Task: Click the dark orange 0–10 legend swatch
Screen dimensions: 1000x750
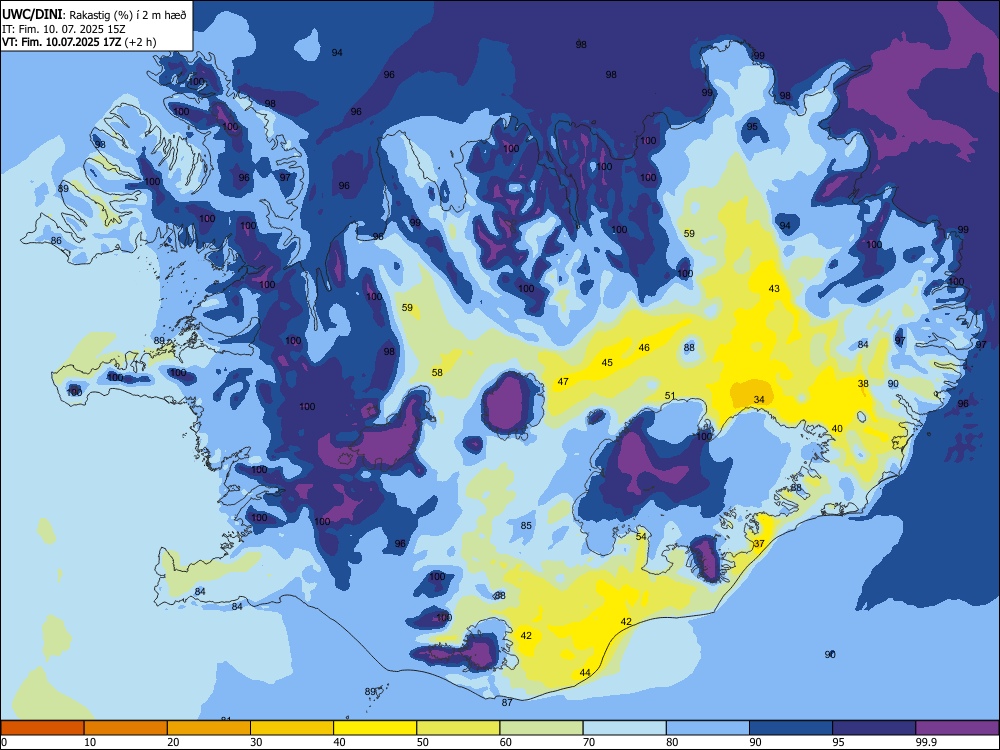Action: (x=42, y=728)
